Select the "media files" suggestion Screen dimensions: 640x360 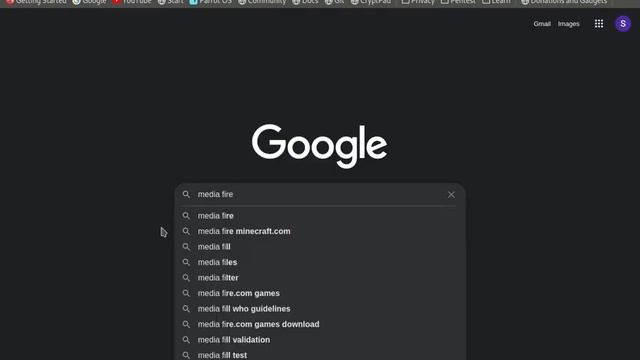click(x=320, y=262)
